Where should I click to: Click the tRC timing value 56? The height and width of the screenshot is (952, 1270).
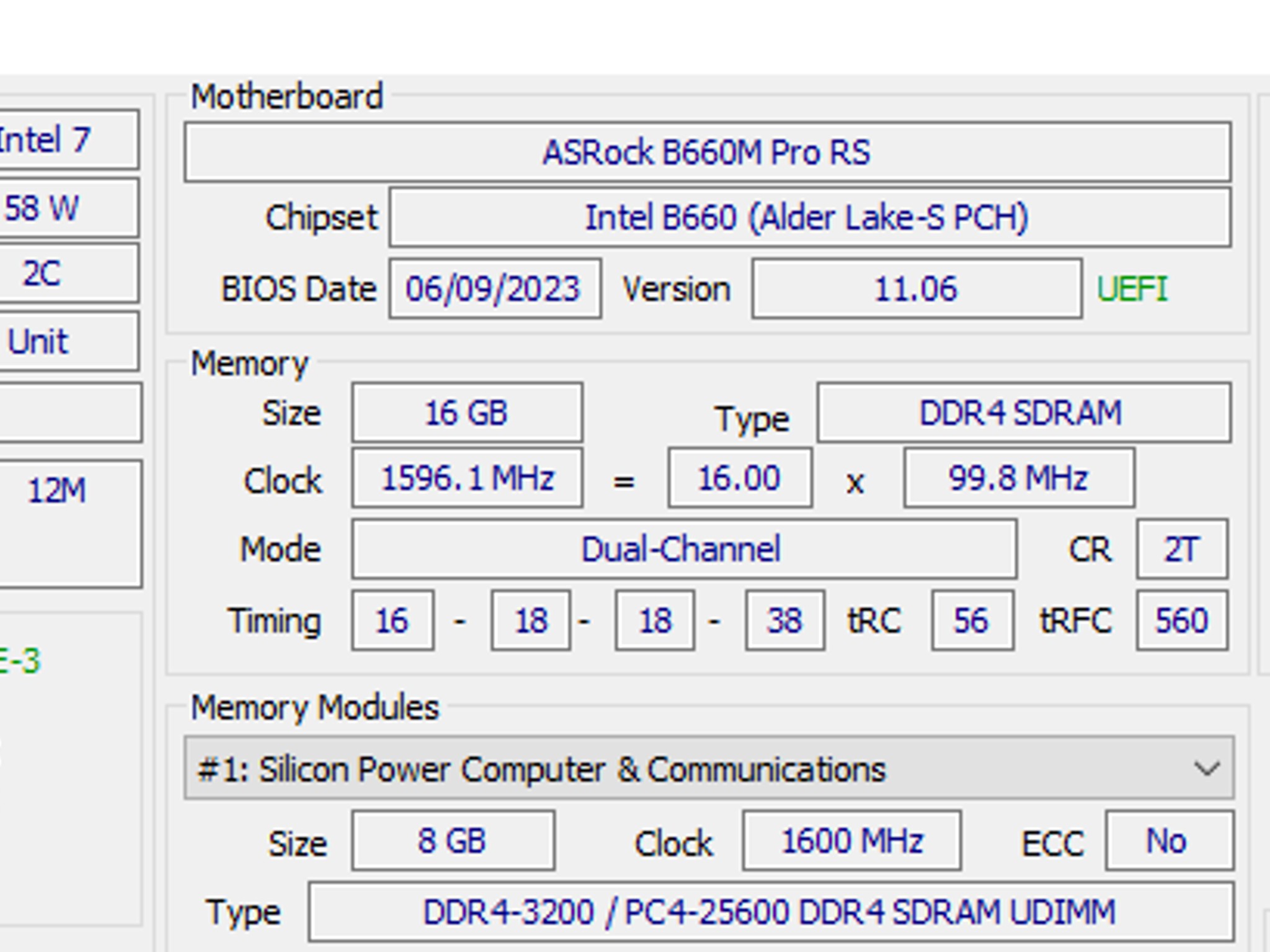(974, 620)
